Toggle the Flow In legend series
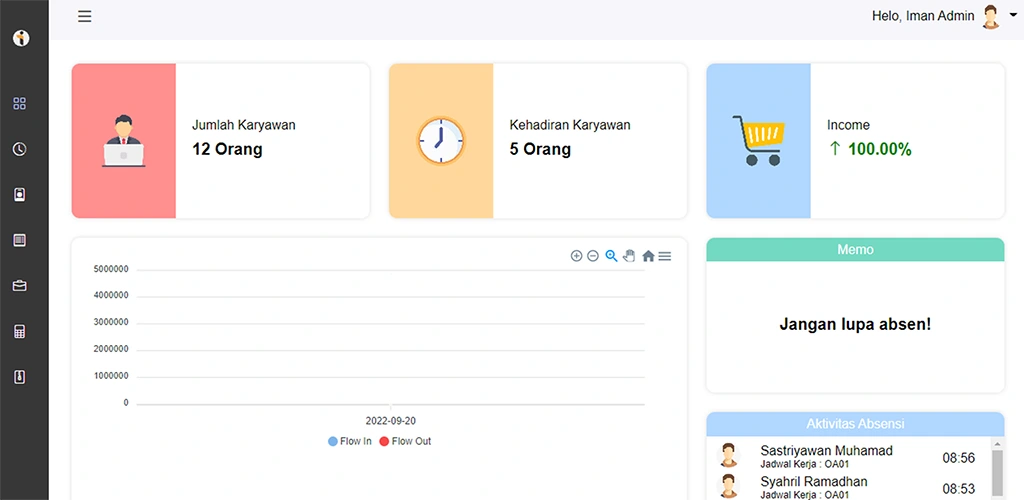Image resolution: width=1024 pixels, height=500 pixels. pyautogui.click(x=350, y=441)
